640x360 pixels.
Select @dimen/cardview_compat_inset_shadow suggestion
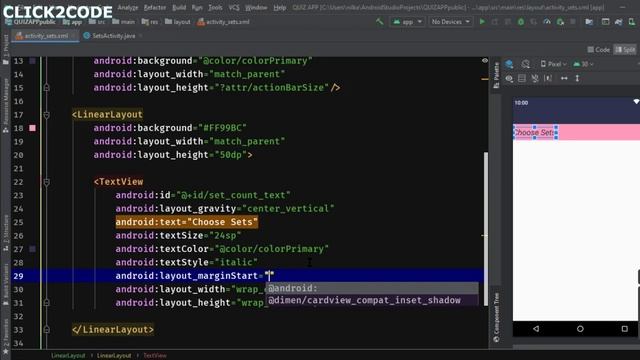tap(372, 300)
